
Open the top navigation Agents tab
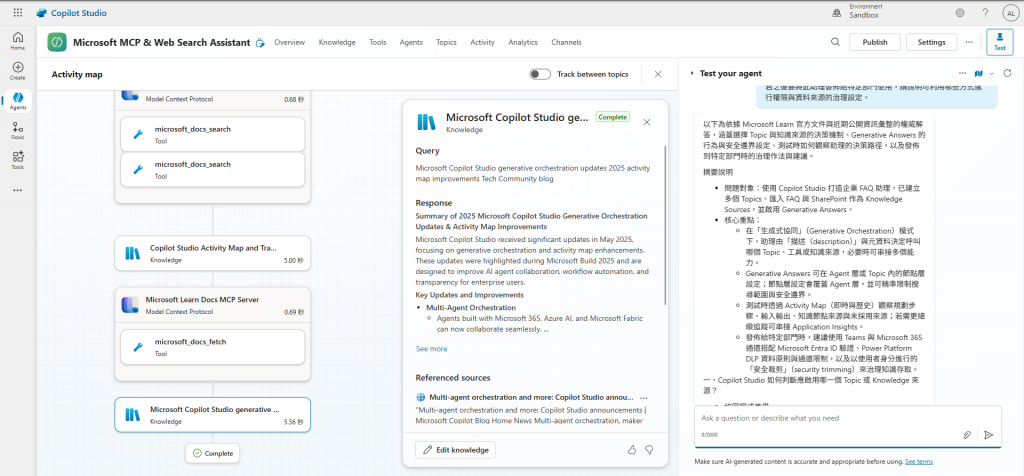[x=411, y=42]
